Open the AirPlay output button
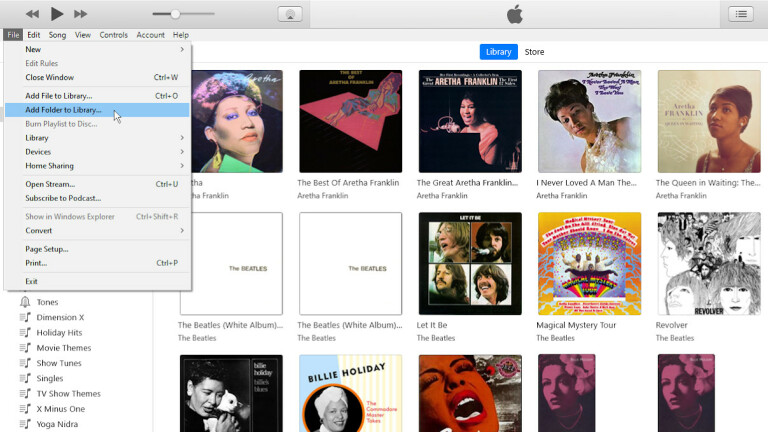This screenshot has width=768, height=432. click(290, 14)
